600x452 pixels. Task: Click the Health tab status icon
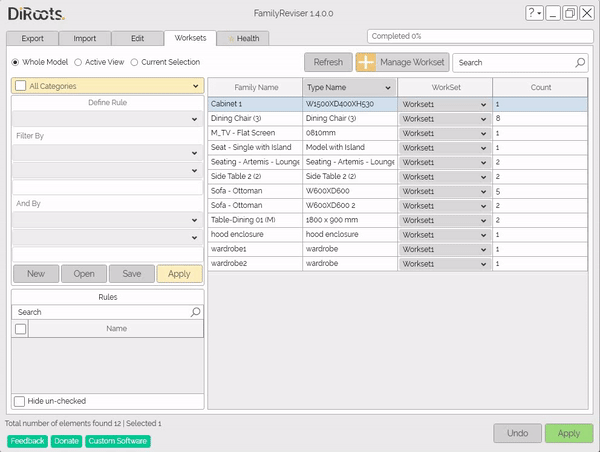(x=232, y=39)
